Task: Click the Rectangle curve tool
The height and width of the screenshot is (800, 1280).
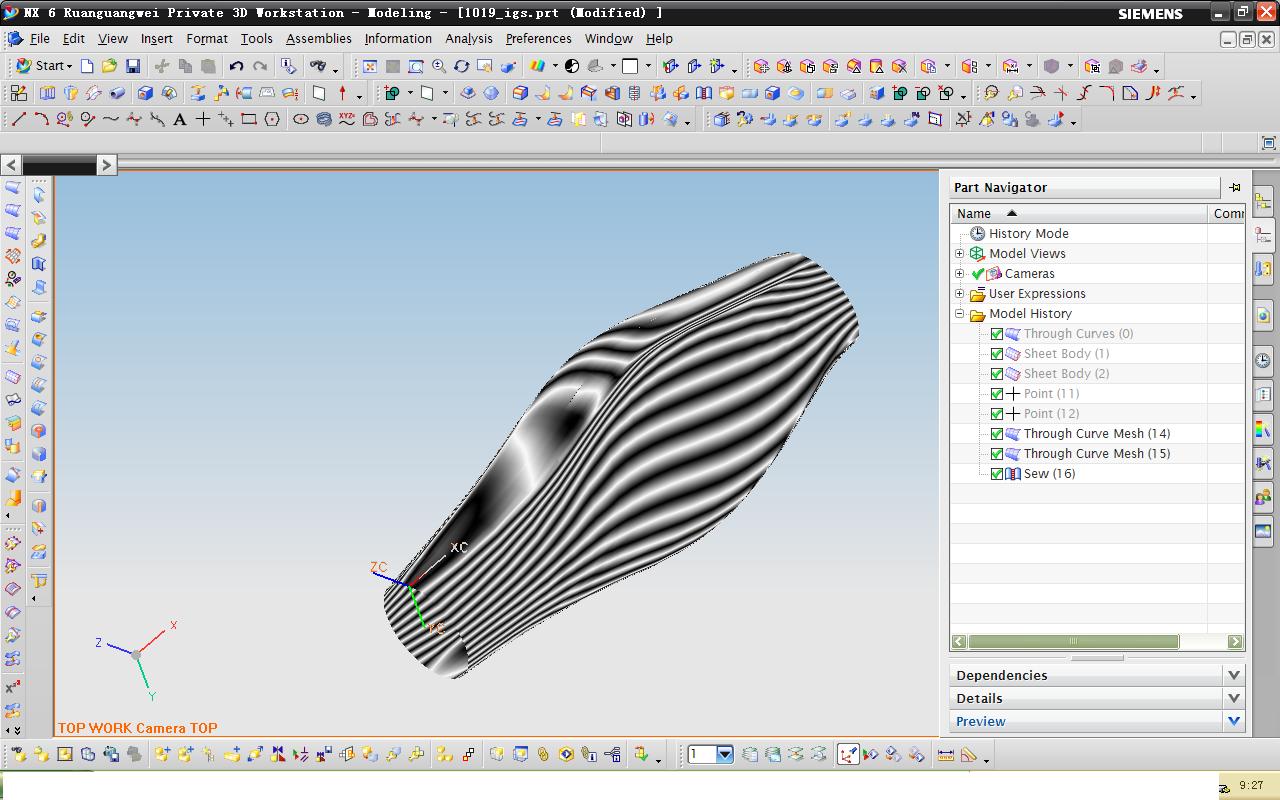Action: pos(248,119)
